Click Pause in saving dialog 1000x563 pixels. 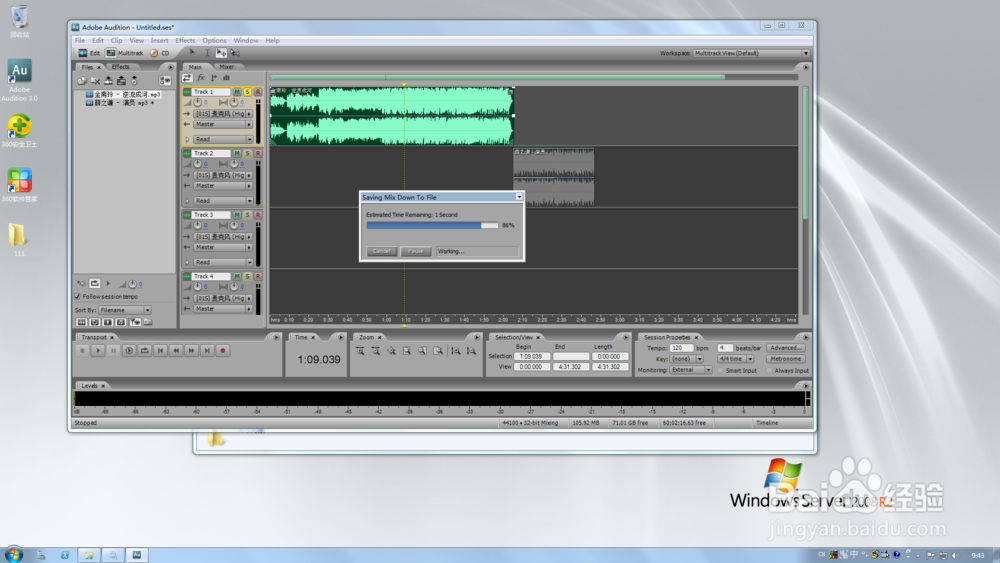[x=416, y=251]
